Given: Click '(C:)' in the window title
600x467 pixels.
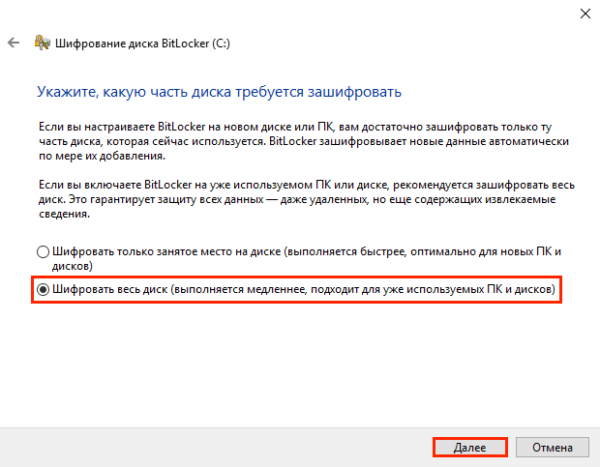Looking at the screenshot, I should 216,43.
